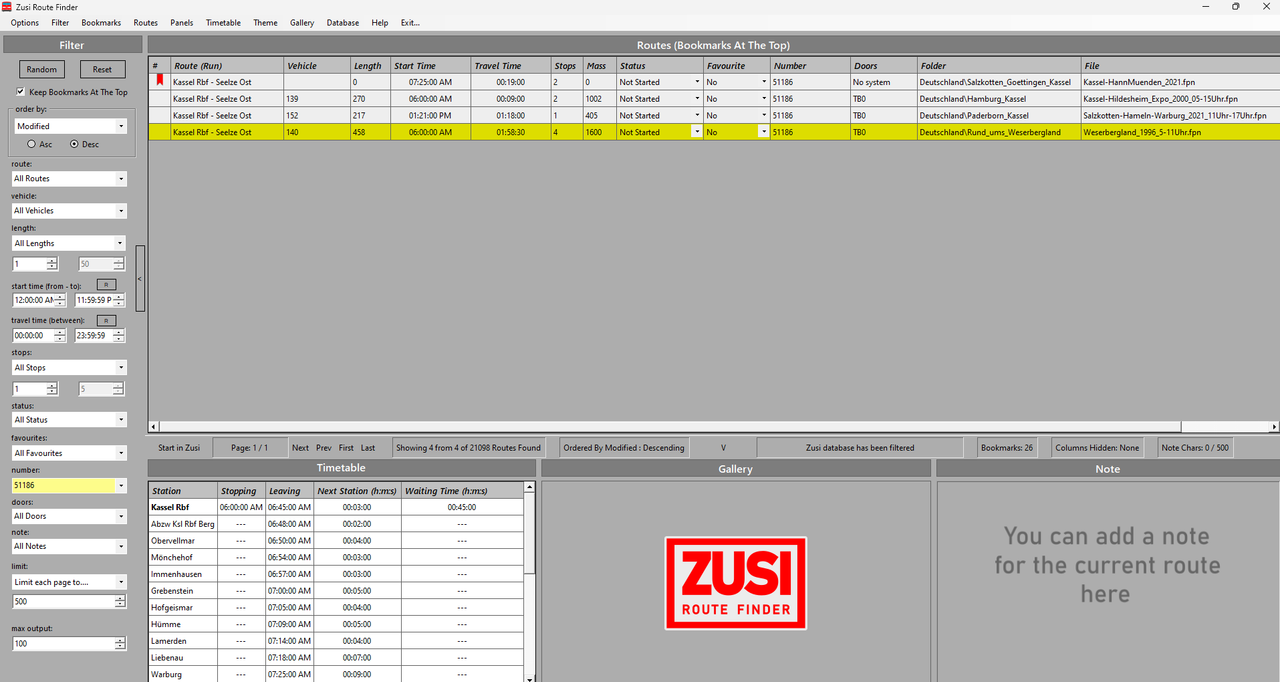Viewport: 1280px width, 682px height.
Task: Click the V button in status bar
Action: point(724,447)
